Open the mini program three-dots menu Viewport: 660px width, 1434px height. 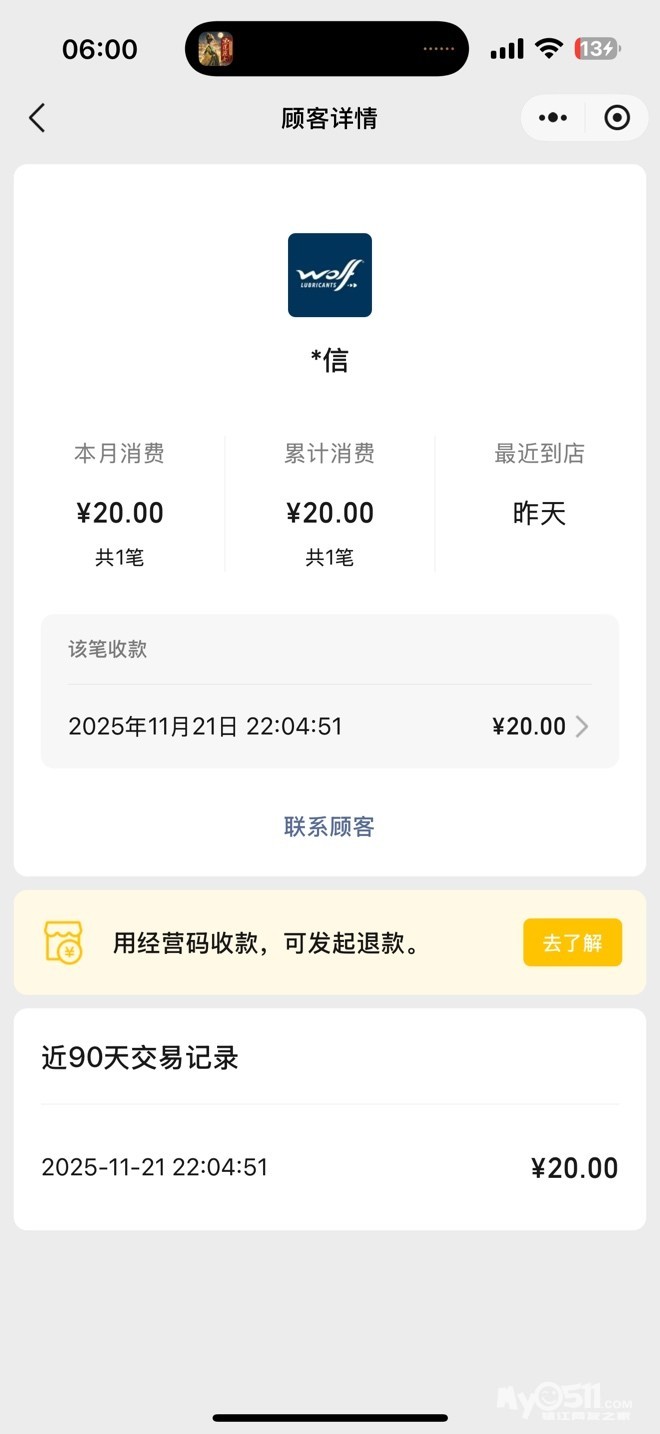pos(552,118)
